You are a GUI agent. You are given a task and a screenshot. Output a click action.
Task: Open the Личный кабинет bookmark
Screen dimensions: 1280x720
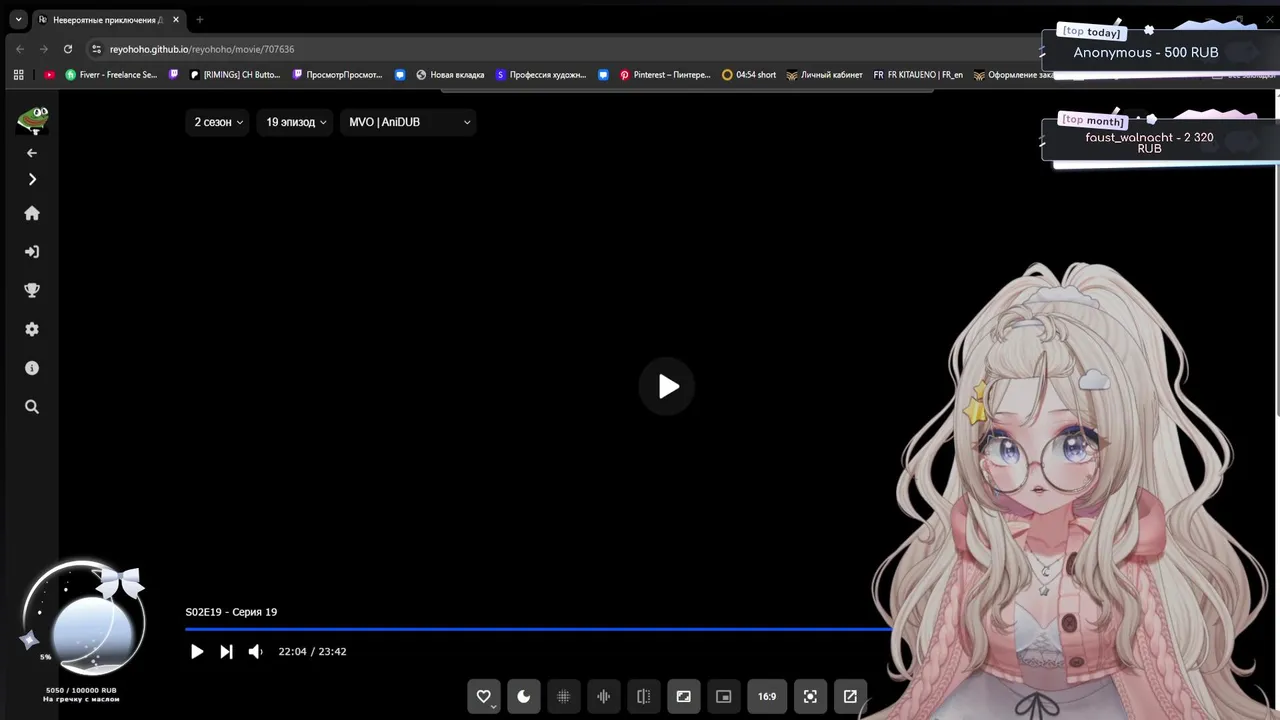point(824,75)
